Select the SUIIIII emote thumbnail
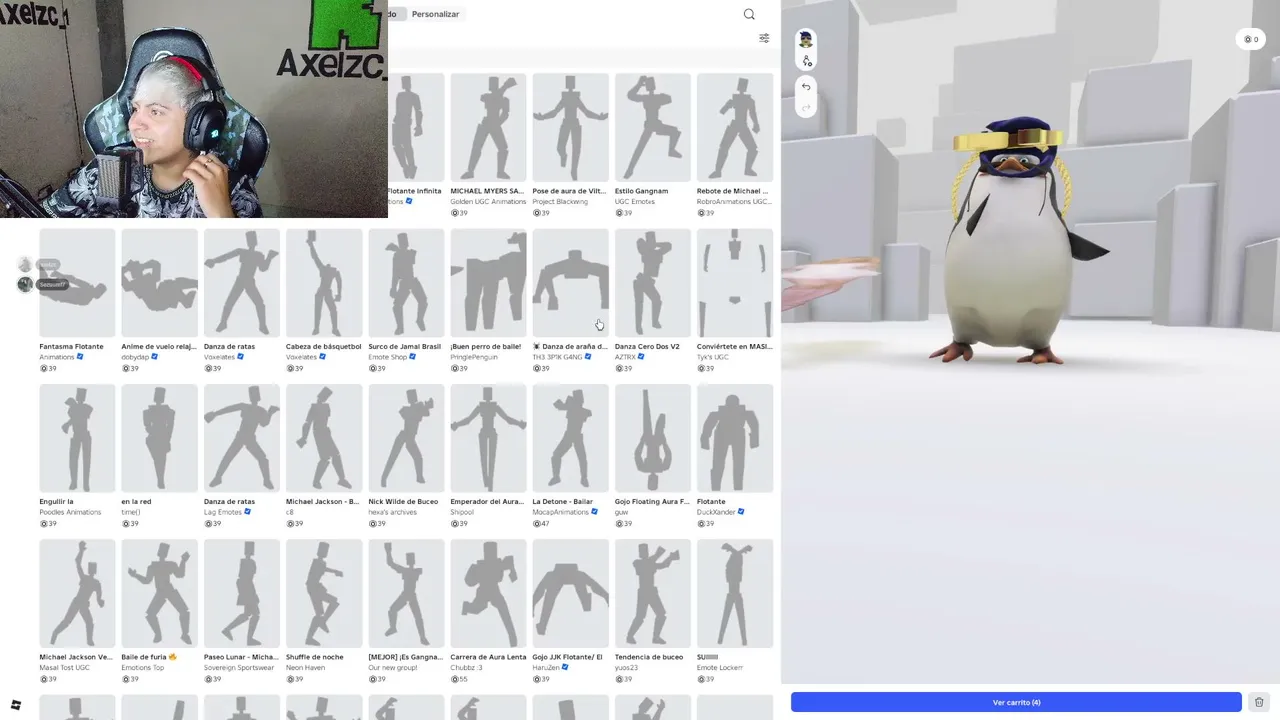The image size is (1280, 720). click(x=735, y=594)
